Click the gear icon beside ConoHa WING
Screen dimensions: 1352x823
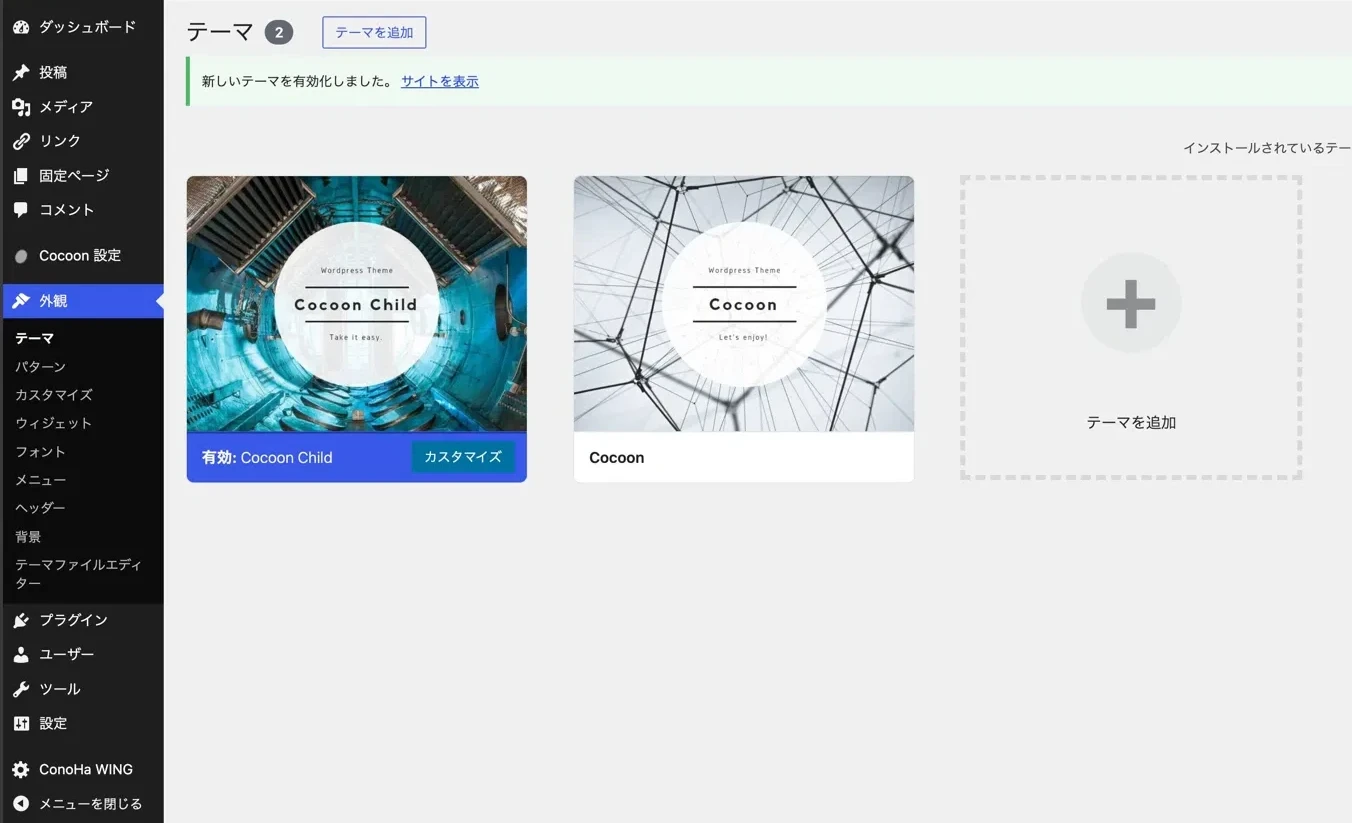[x=21, y=769]
